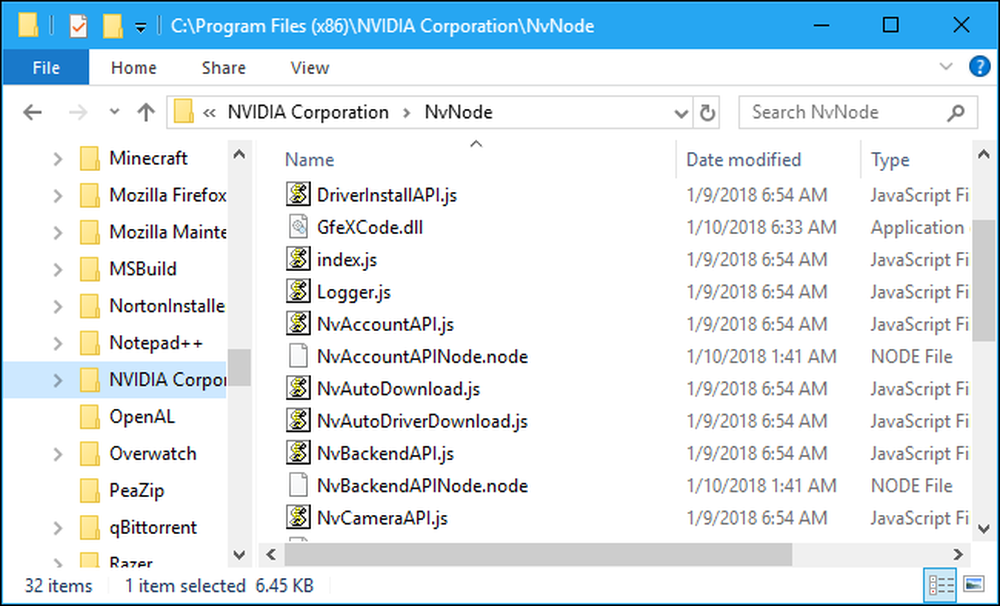Click the breadcrumb overflow double chevron

point(209,113)
